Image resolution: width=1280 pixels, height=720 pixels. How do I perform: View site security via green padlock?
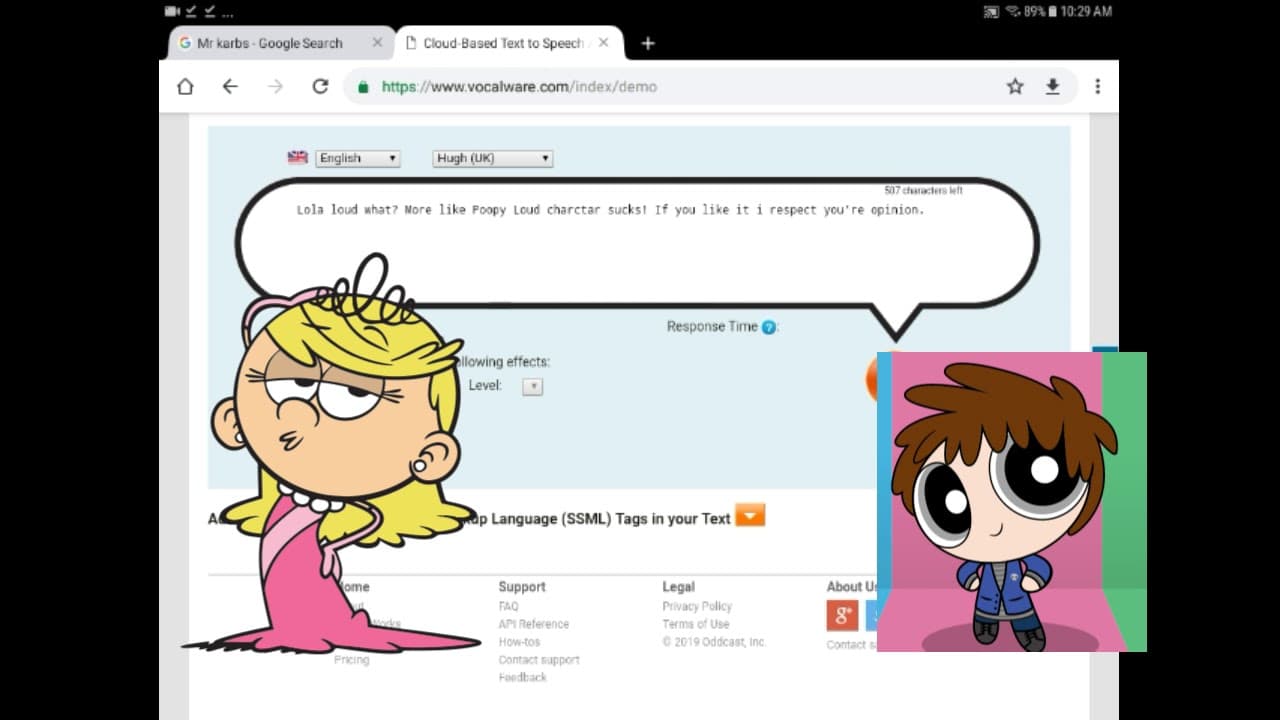pos(363,87)
